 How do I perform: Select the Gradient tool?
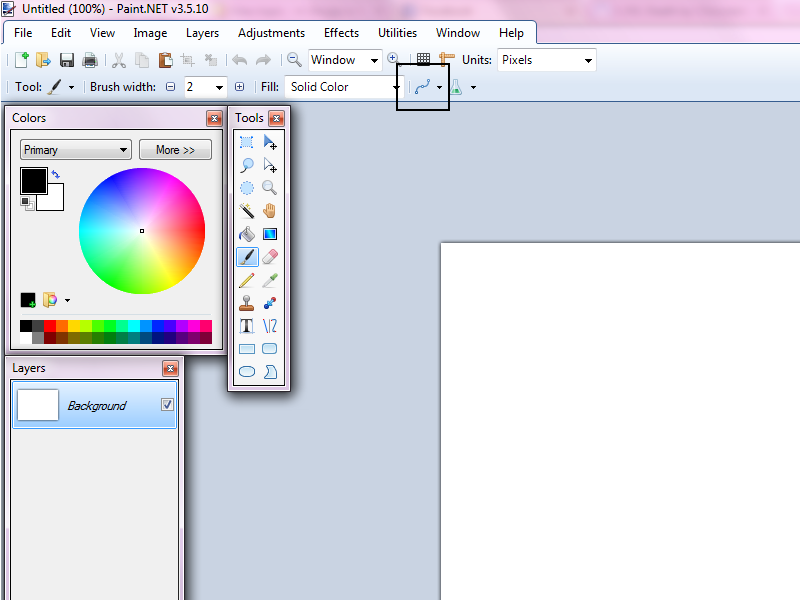270,234
